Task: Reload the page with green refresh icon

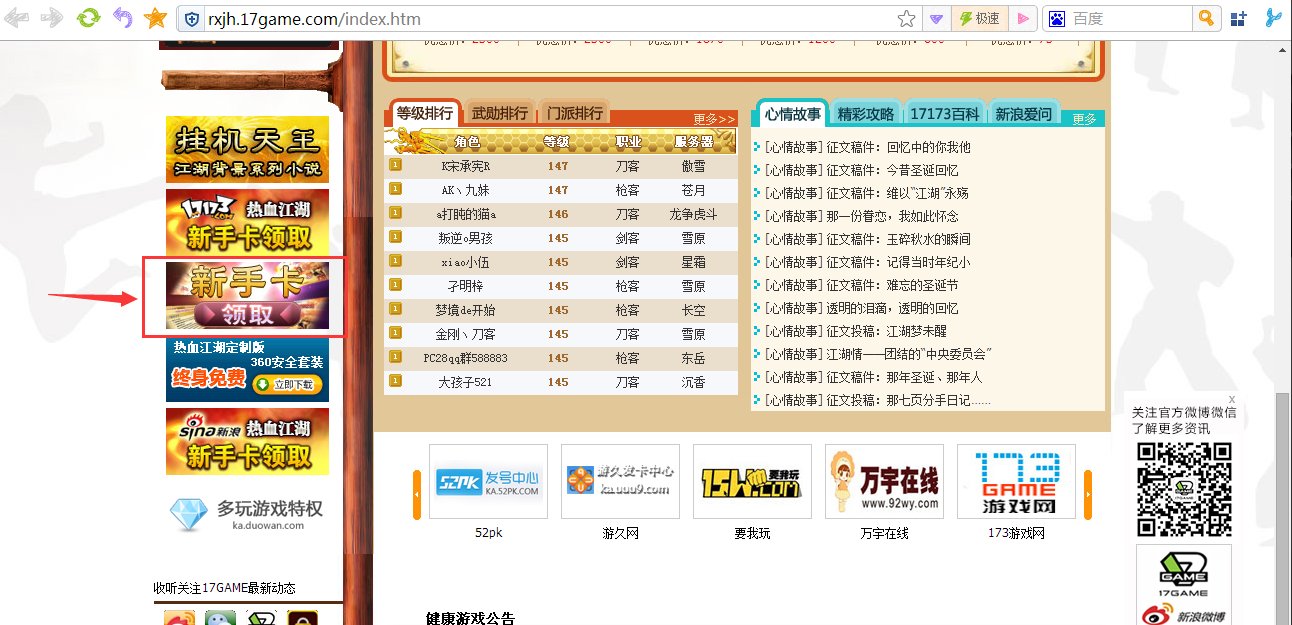Action: tap(88, 17)
